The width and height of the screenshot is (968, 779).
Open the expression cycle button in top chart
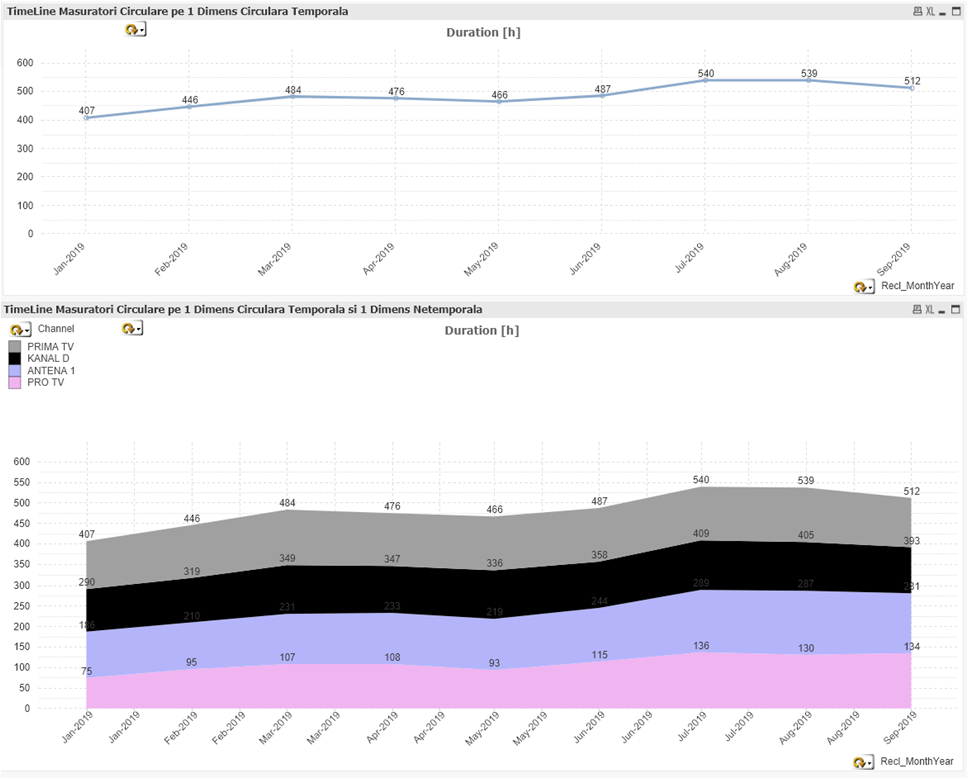(135, 29)
